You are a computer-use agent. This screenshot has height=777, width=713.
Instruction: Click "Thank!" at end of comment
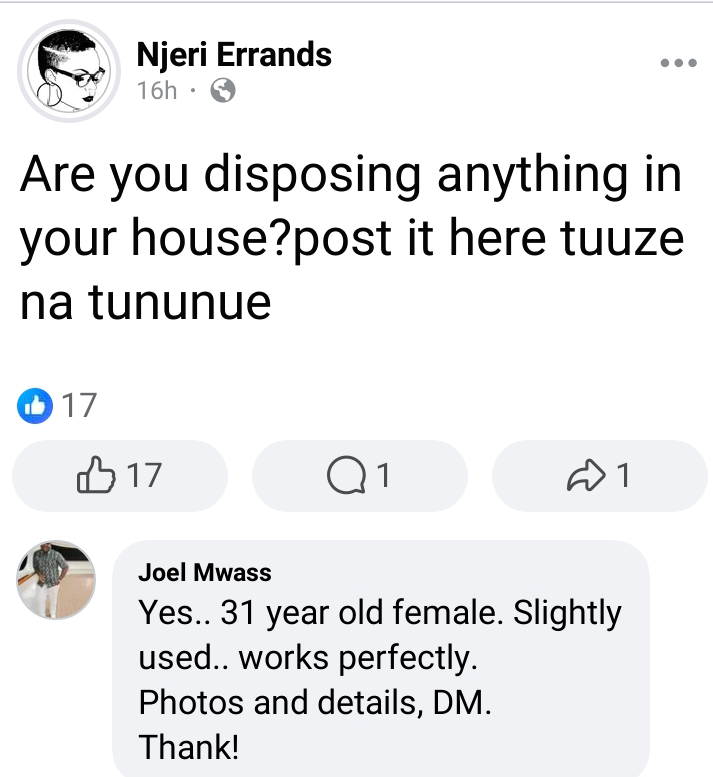coord(190,746)
